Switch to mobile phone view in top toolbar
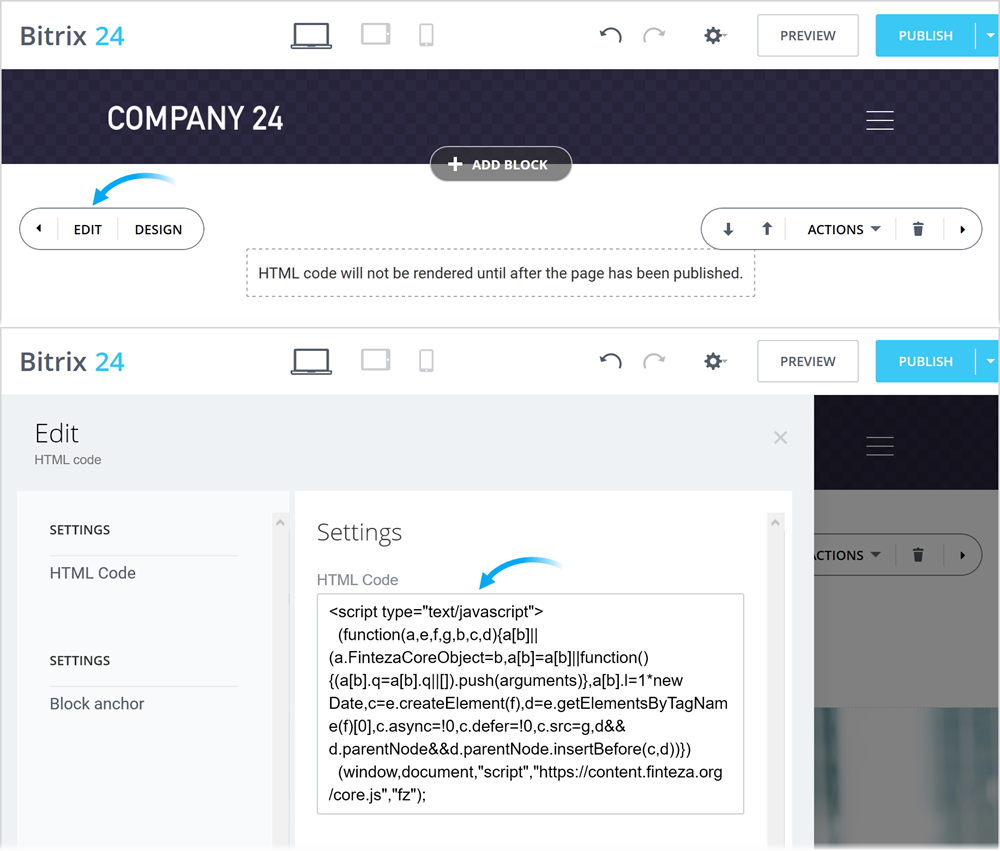Viewport: 1000px width, 851px height. (426, 35)
